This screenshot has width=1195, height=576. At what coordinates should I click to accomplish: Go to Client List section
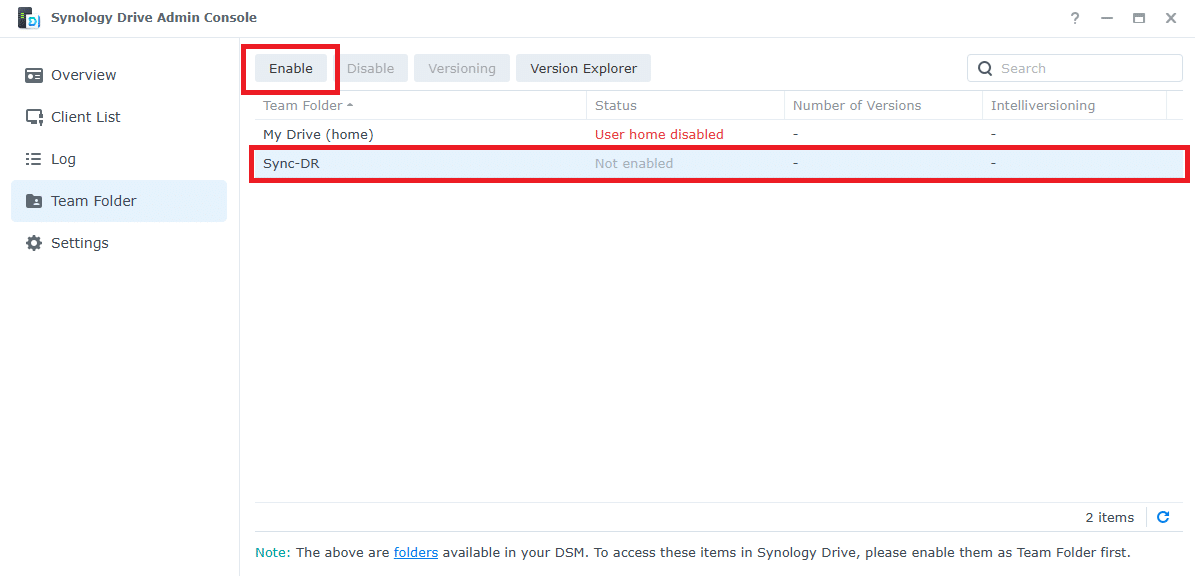pyautogui.click(x=119, y=117)
